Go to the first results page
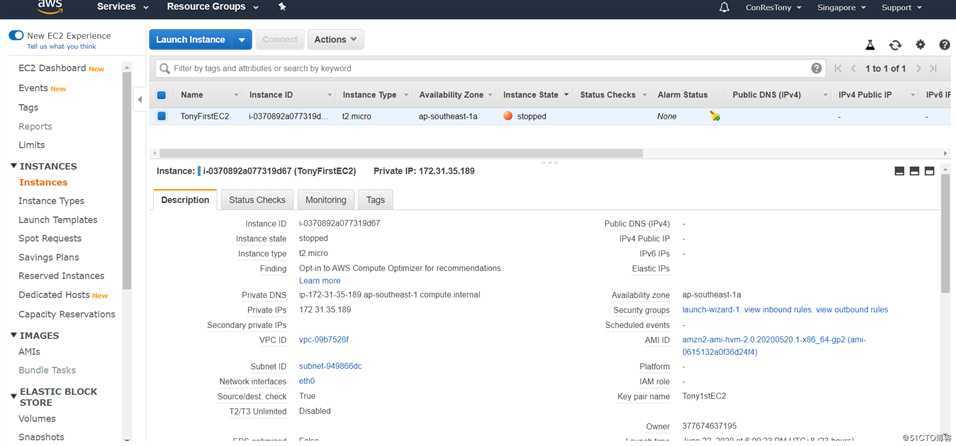Image resolution: width=956 pixels, height=446 pixels. [x=838, y=68]
